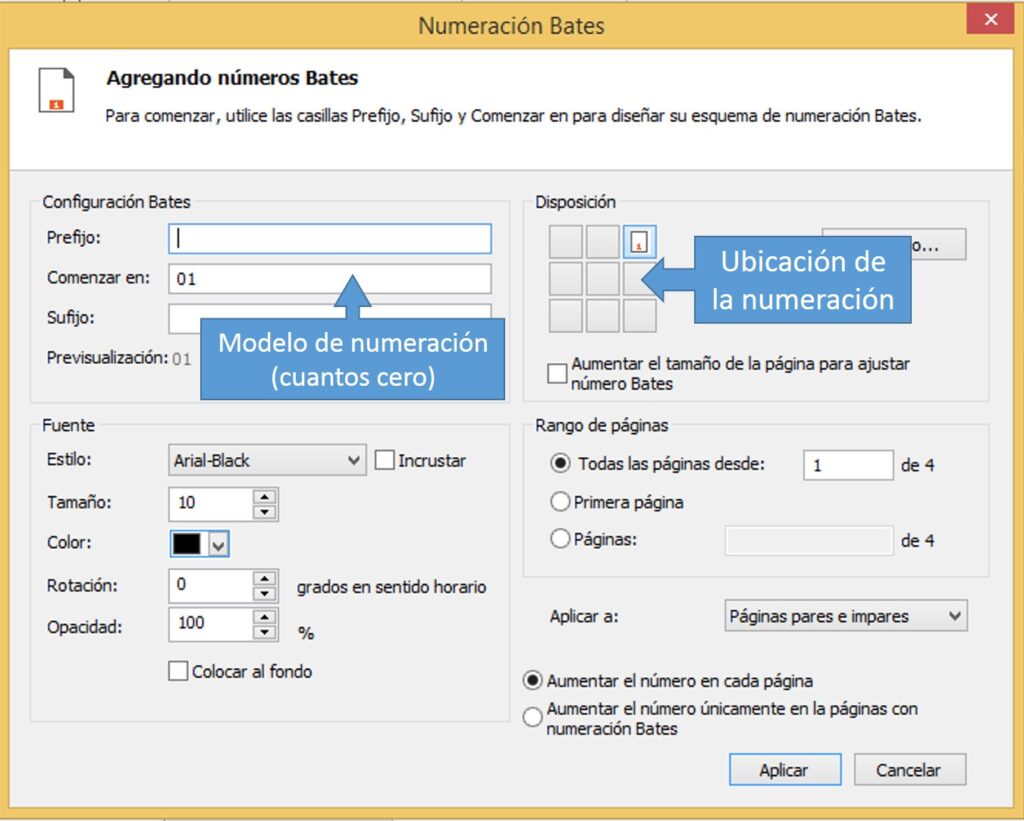The width and height of the screenshot is (1024, 821).
Task: Pick bottom-left position in layout grid
Action: (x=566, y=315)
